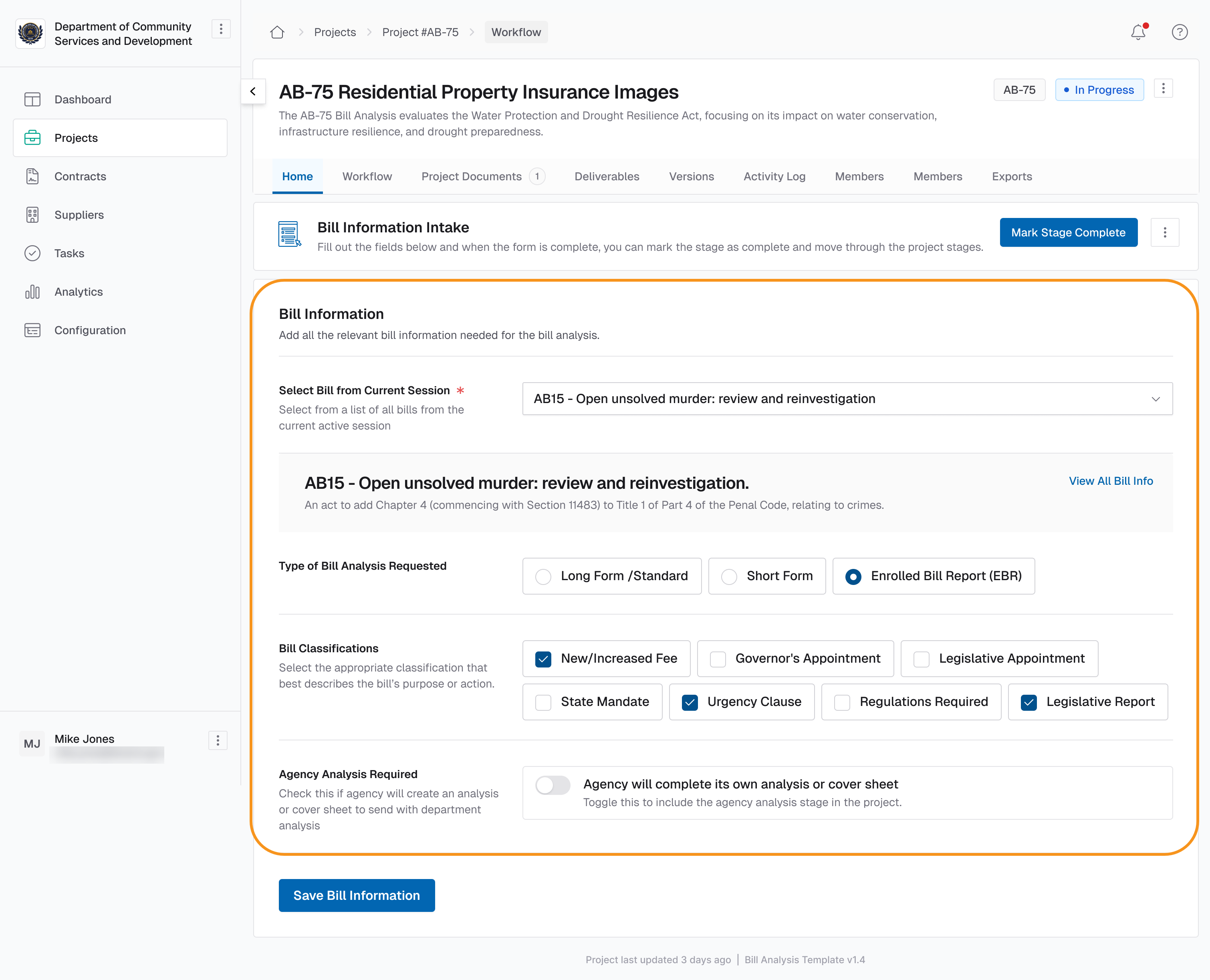Select the Short Form radio option
The width and height of the screenshot is (1210, 980).
pyautogui.click(x=729, y=577)
